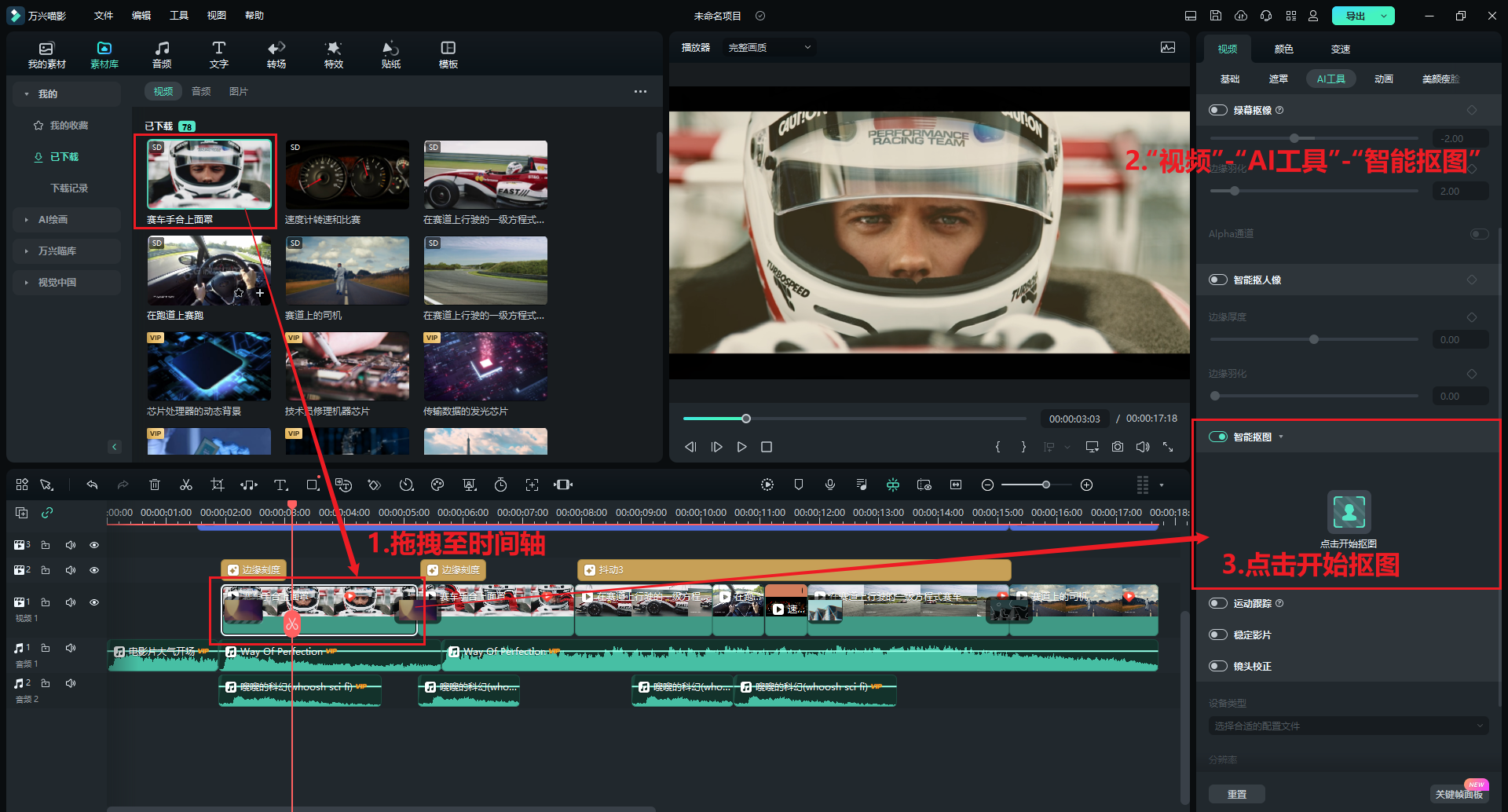Viewport: 1508px width, 812px height.
Task: Open the 特效 effects panel
Action: (x=334, y=54)
